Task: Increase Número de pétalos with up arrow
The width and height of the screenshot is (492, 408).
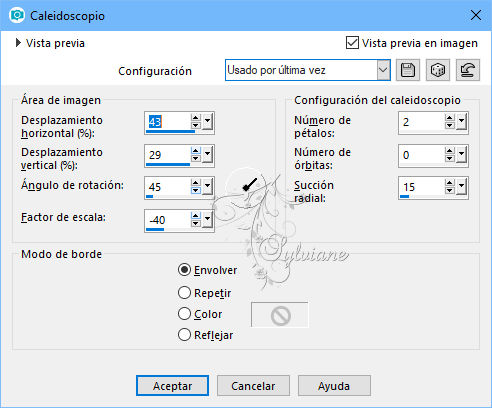Action: point(449,118)
